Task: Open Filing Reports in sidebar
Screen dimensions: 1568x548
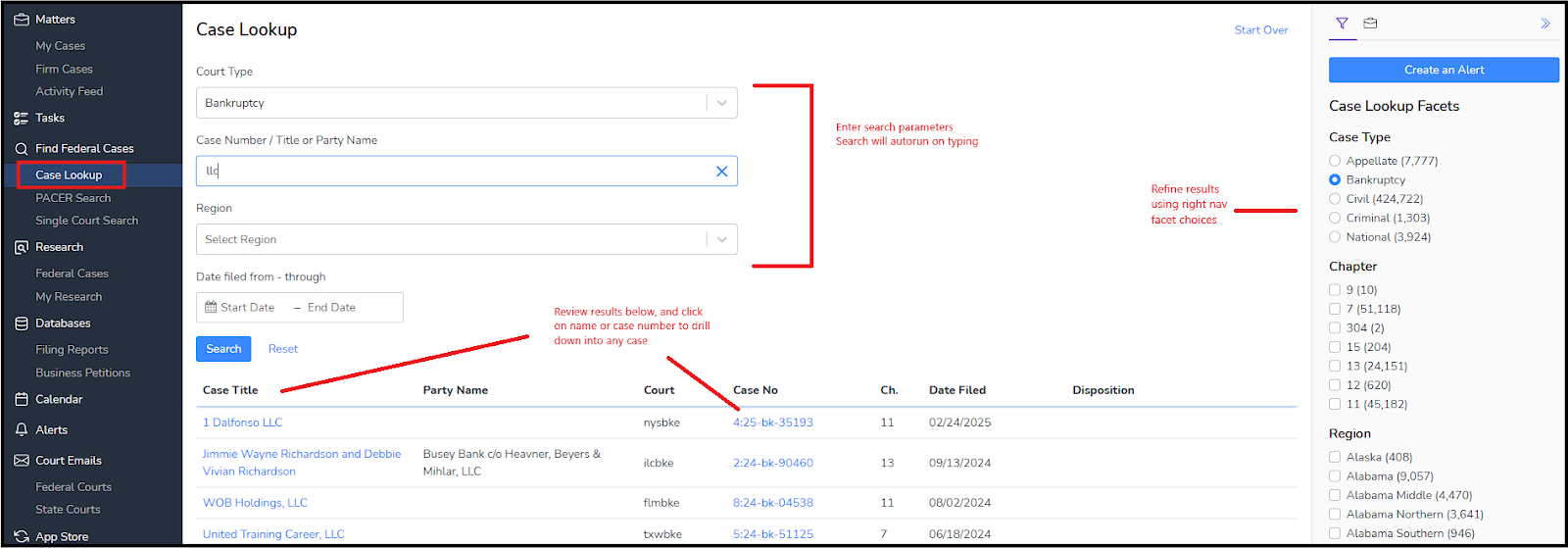Action: 73,350
